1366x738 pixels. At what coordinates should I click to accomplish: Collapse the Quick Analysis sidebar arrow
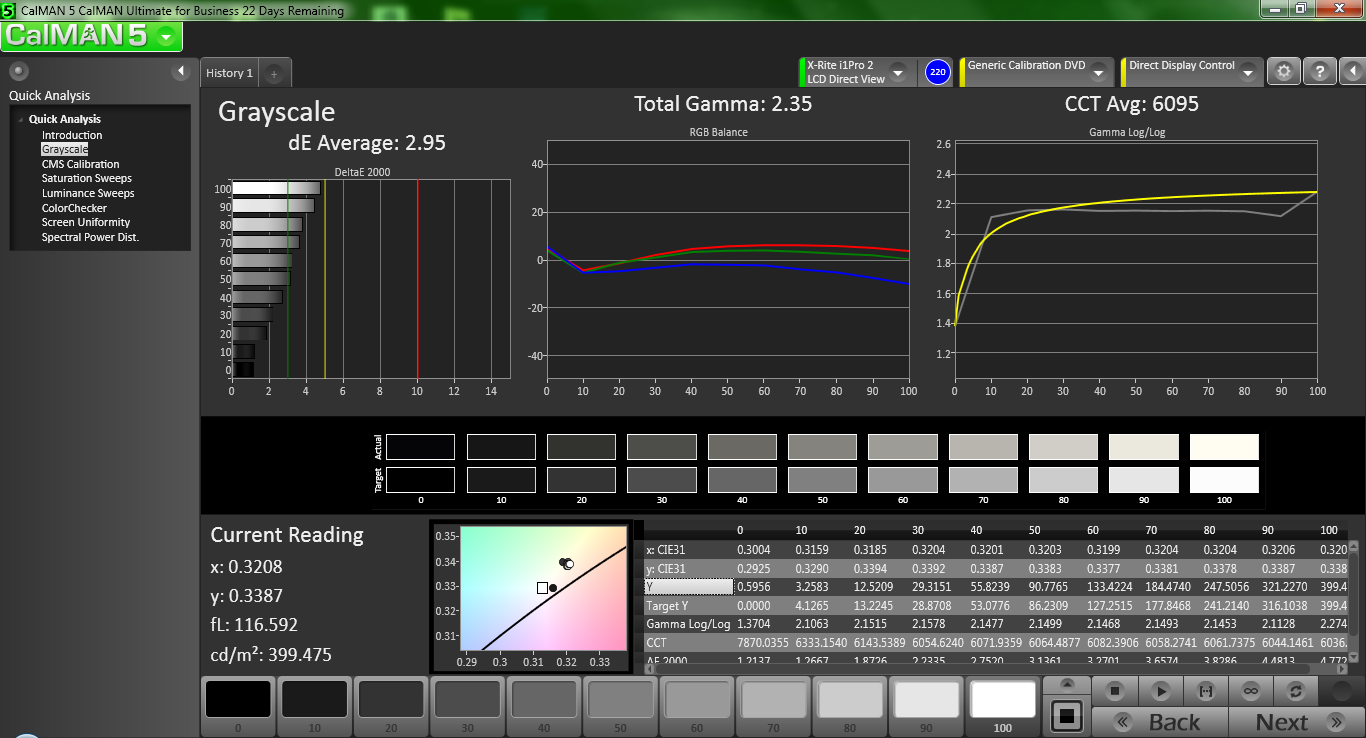(x=181, y=71)
